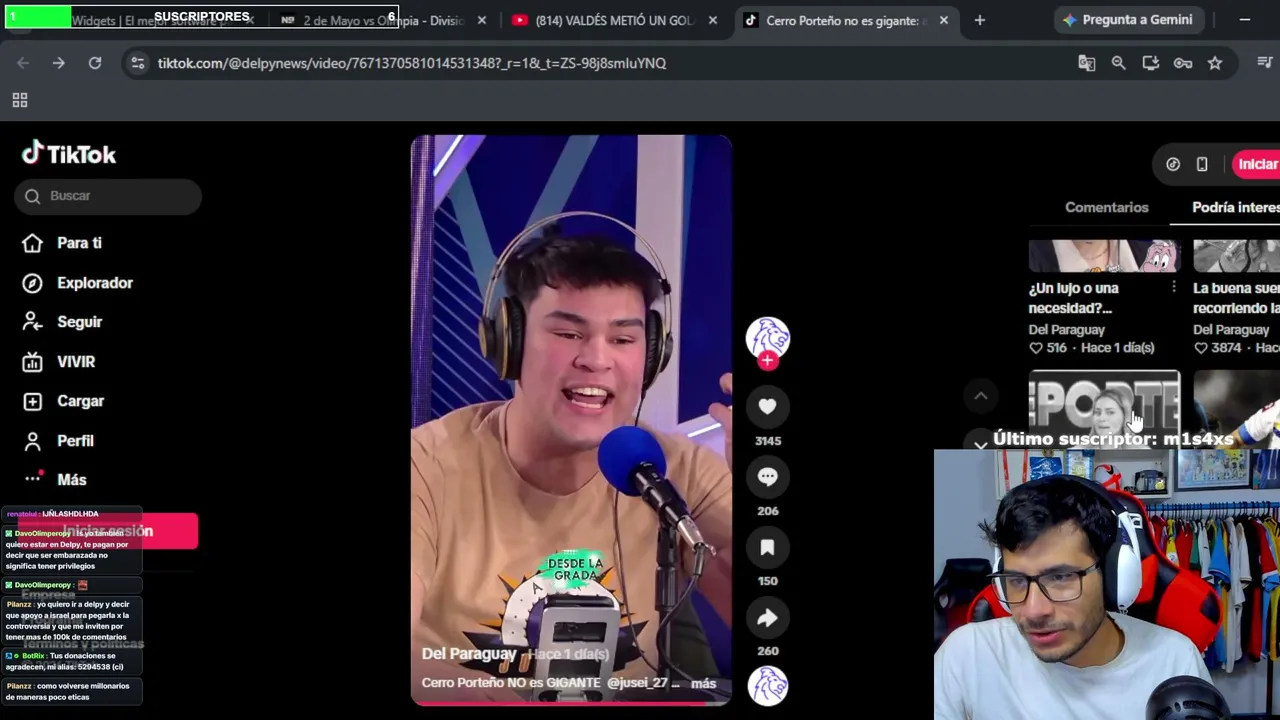Click the 'Pregunta a Gemini' button

pyautogui.click(x=1127, y=20)
